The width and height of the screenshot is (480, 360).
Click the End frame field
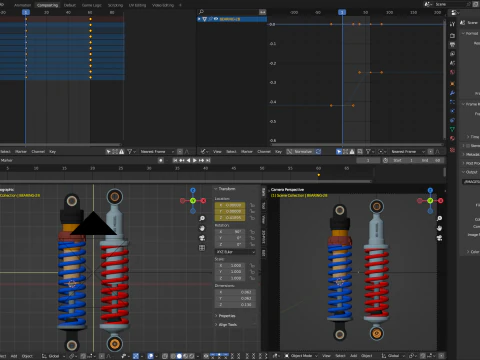(x=432, y=160)
